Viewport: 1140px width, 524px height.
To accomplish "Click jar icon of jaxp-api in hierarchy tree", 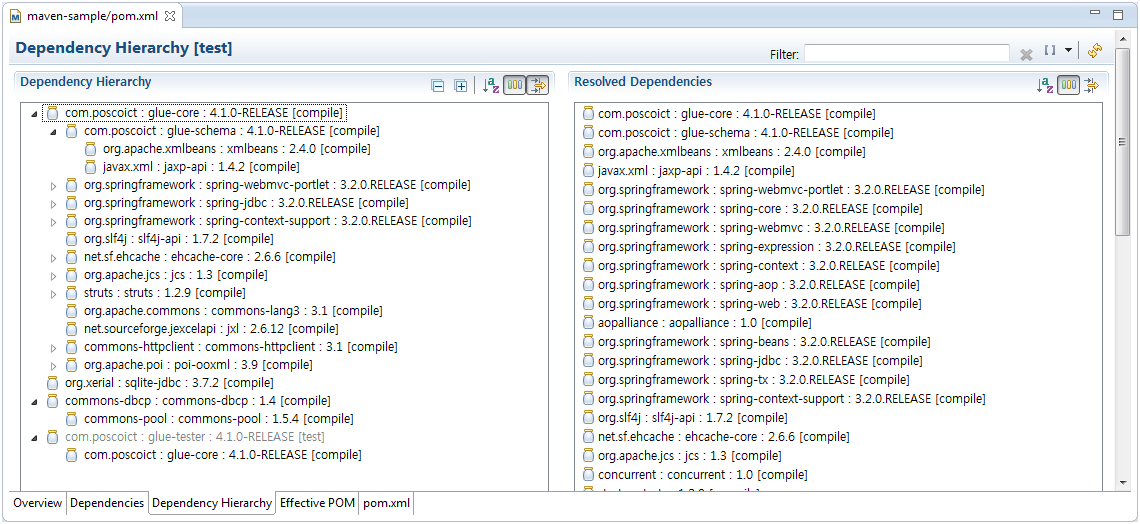I will click(90, 167).
